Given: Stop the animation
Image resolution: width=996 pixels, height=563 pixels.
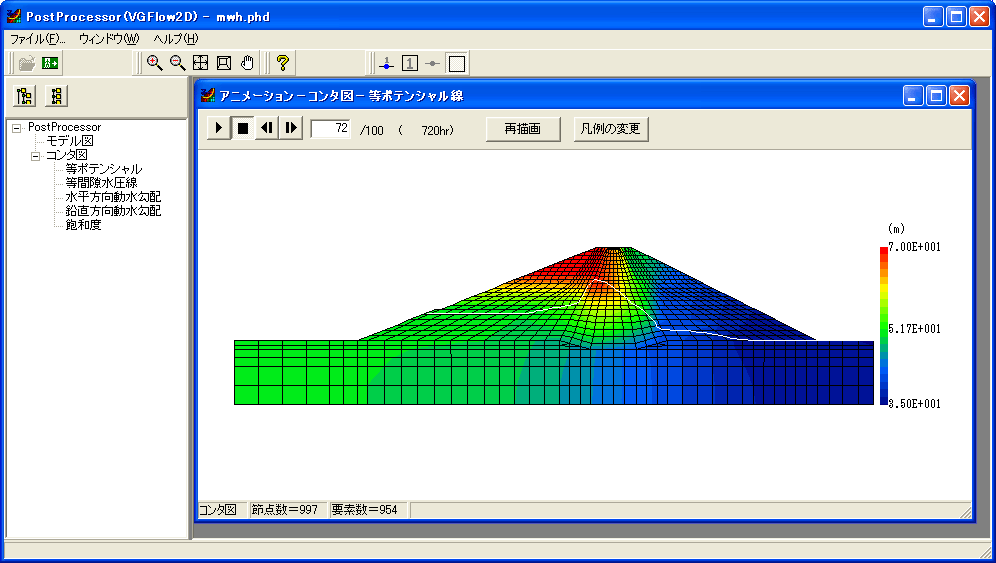Looking at the screenshot, I should pyautogui.click(x=243, y=128).
